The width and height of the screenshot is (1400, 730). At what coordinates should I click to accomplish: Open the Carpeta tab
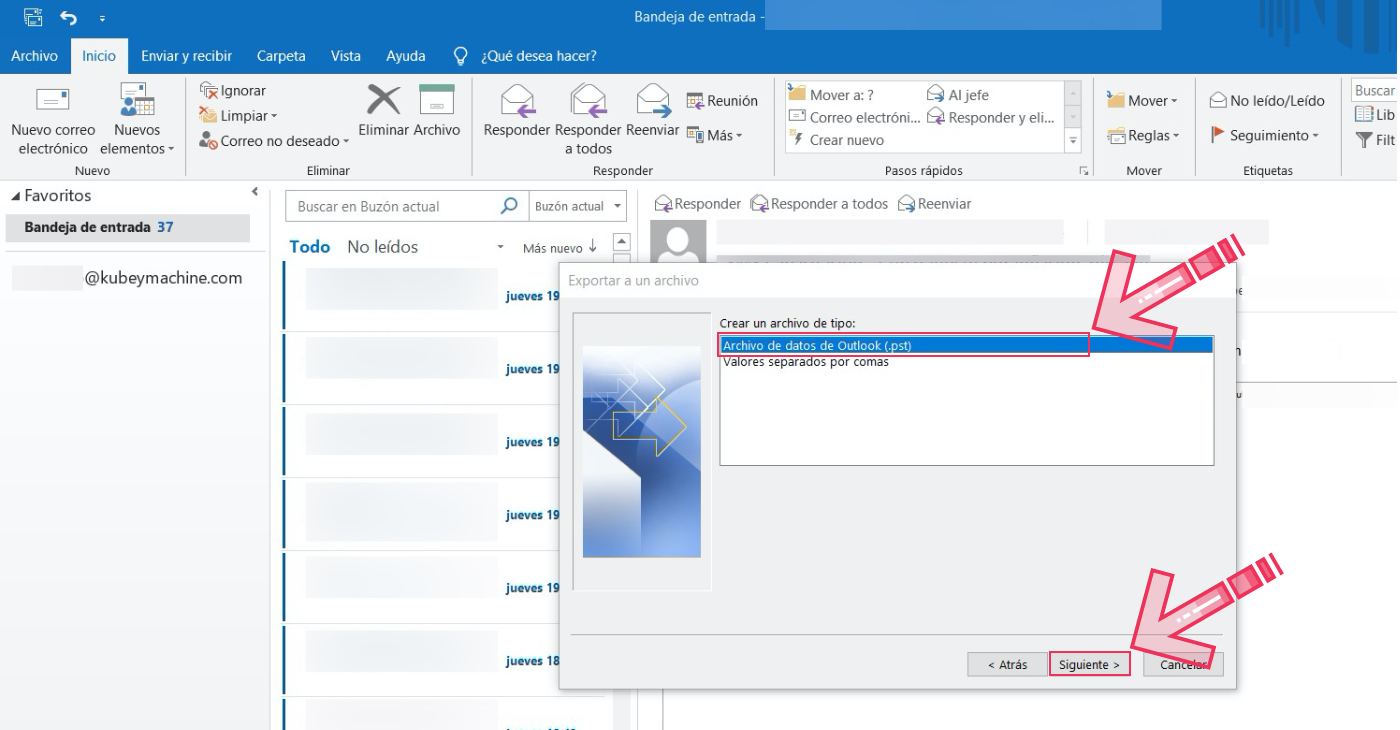pyautogui.click(x=281, y=56)
